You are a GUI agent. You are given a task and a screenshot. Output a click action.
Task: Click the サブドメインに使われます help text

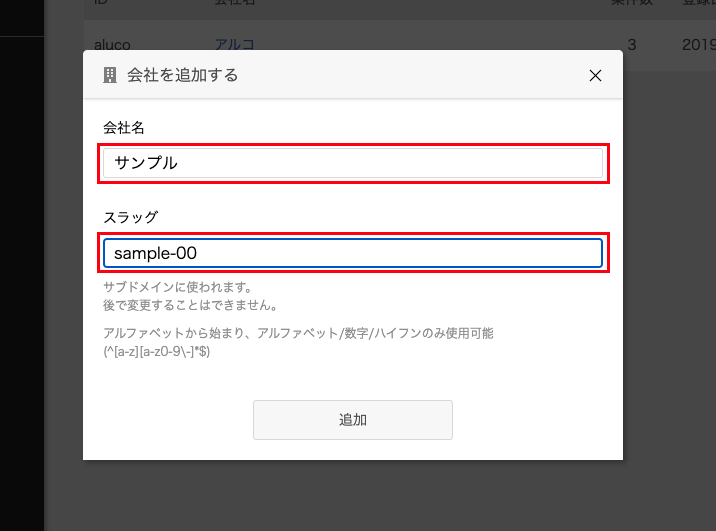178,287
